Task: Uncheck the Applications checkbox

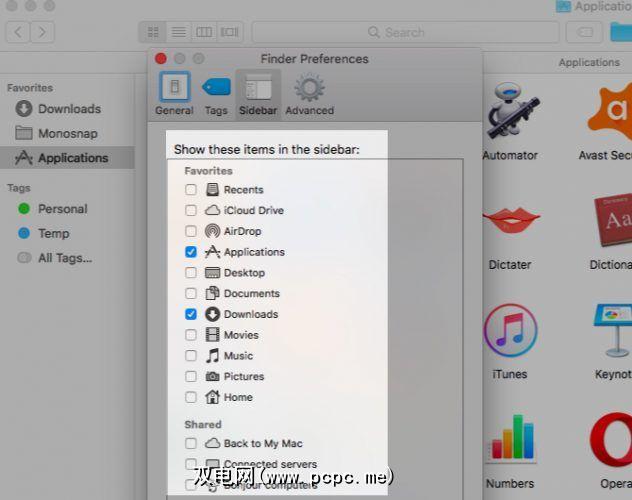Action: (x=191, y=252)
